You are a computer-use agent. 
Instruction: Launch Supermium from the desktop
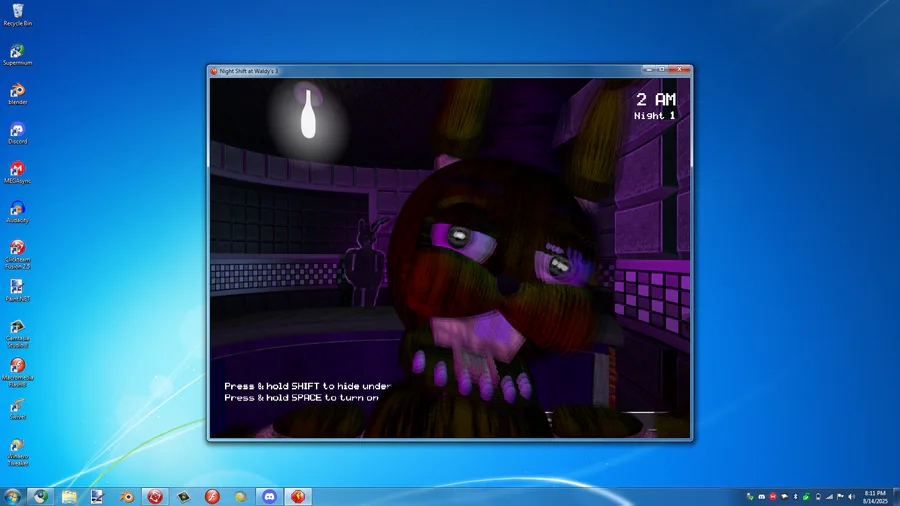tap(17, 55)
